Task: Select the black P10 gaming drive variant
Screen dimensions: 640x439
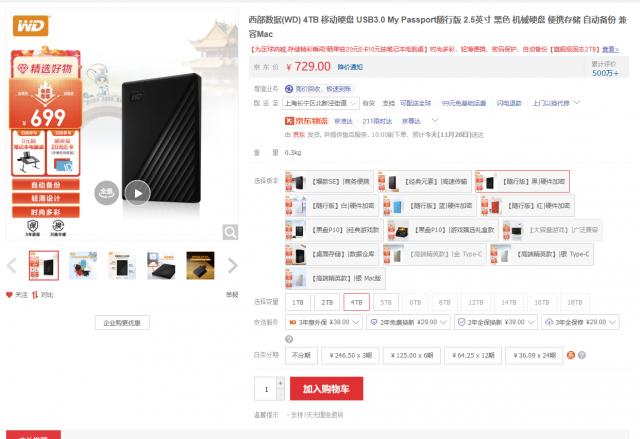Action: 334,230
